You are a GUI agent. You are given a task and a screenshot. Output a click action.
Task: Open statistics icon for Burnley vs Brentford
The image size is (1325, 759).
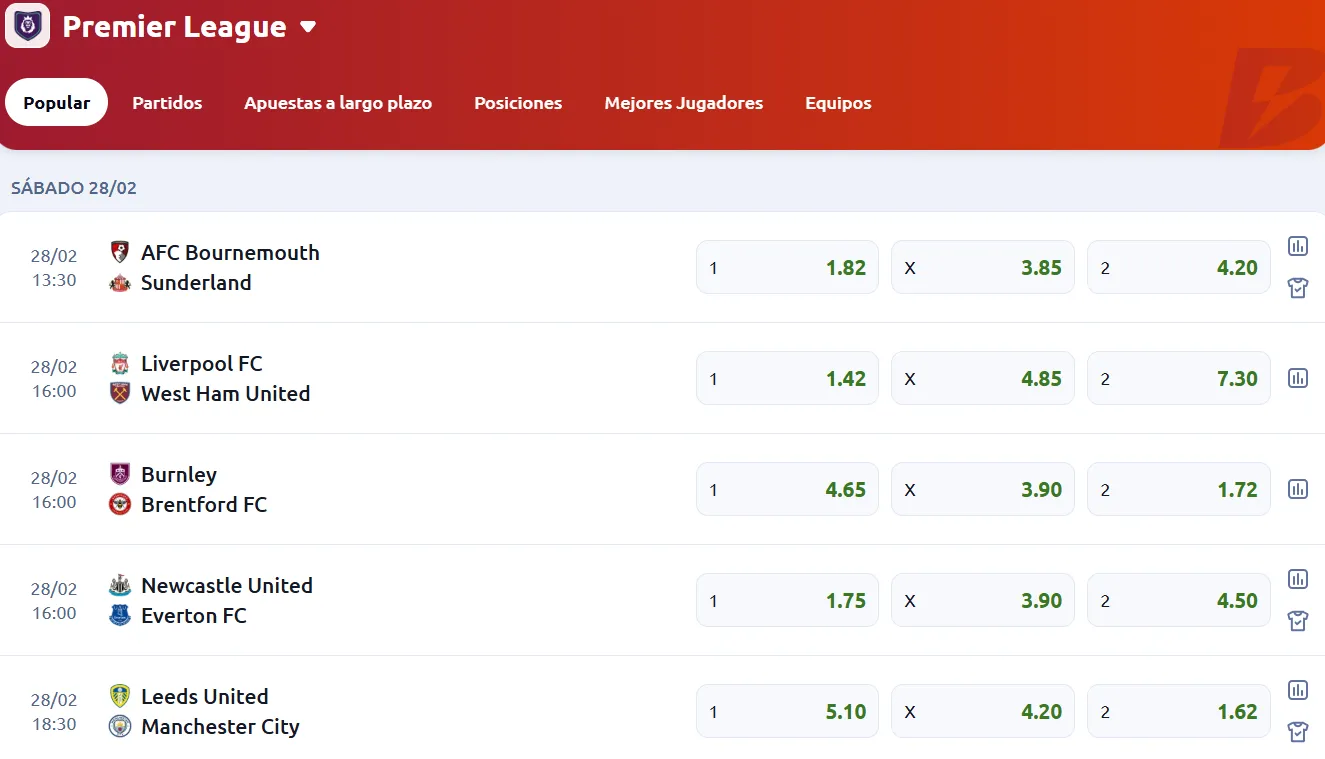click(1298, 489)
